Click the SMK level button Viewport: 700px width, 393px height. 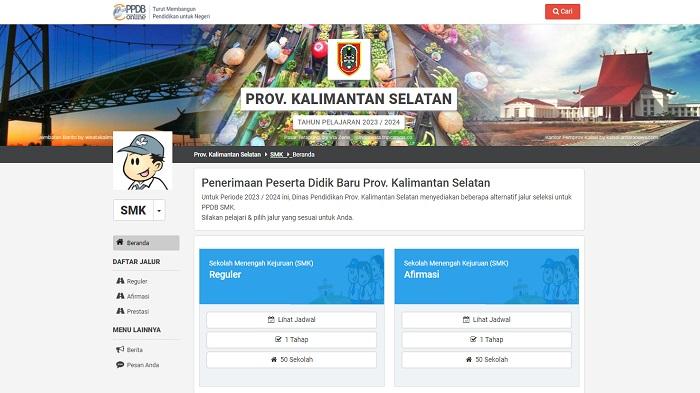tap(133, 210)
